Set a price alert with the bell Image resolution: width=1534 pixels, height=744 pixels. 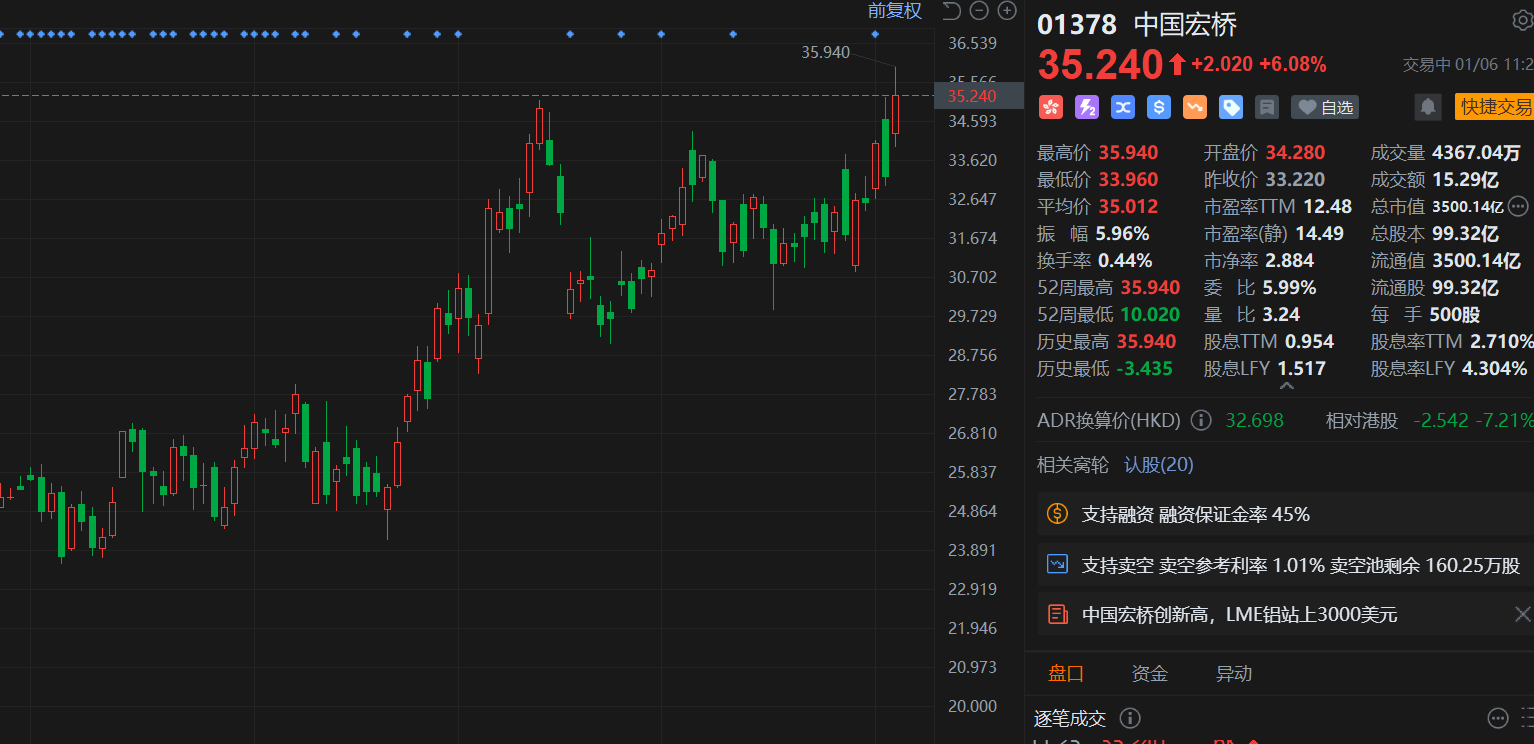tap(1428, 107)
